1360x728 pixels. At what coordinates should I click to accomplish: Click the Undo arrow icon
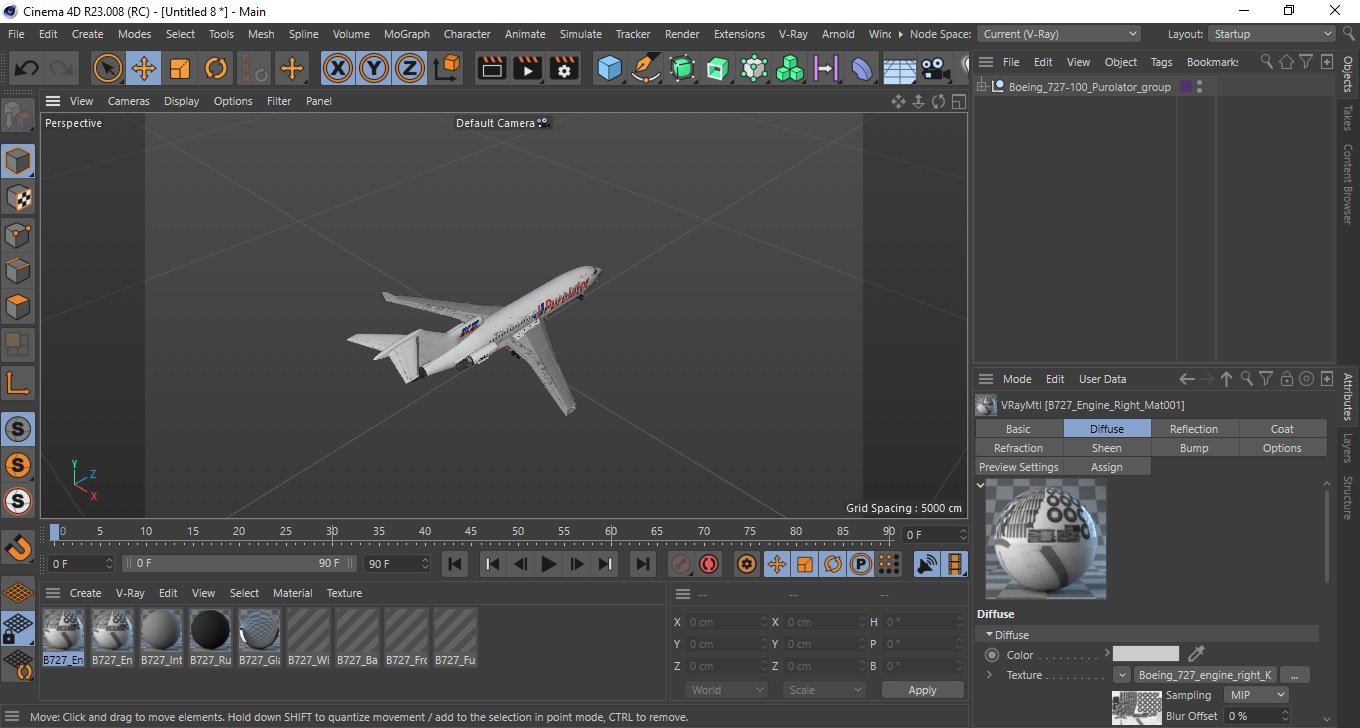(x=26, y=69)
